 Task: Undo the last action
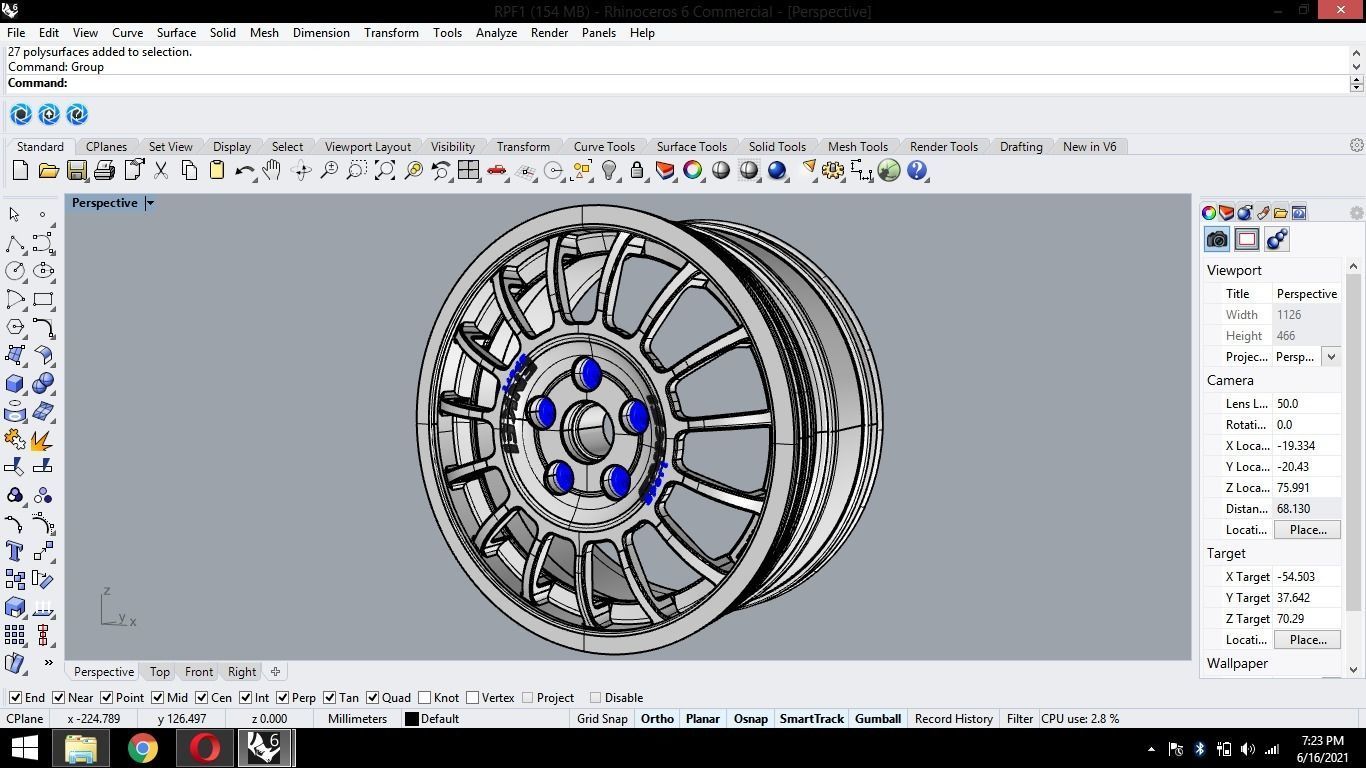point(245,171)
